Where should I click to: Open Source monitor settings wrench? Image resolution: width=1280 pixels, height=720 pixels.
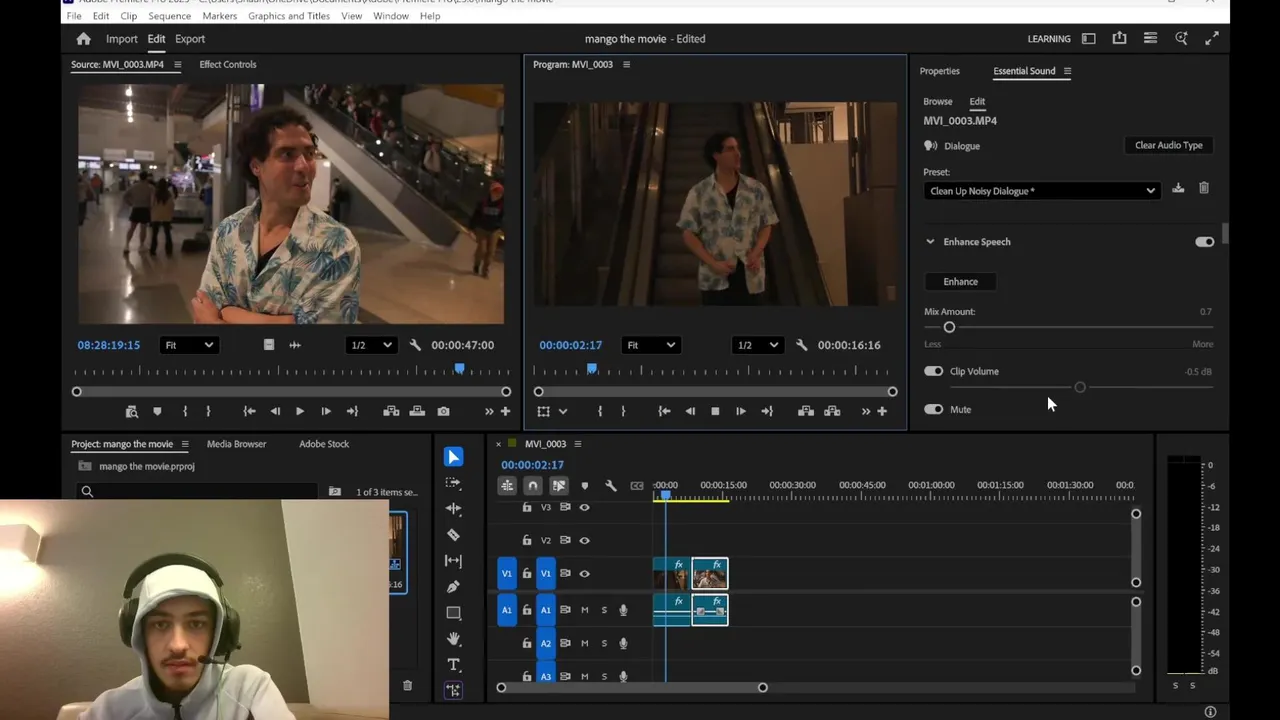coord(415,345)
